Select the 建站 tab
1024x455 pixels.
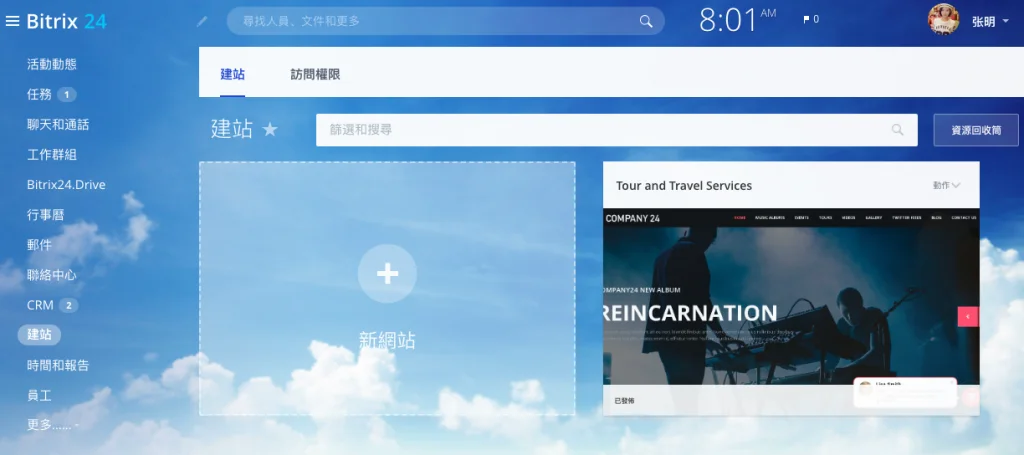pyautogui.click(x=232, y=74)
